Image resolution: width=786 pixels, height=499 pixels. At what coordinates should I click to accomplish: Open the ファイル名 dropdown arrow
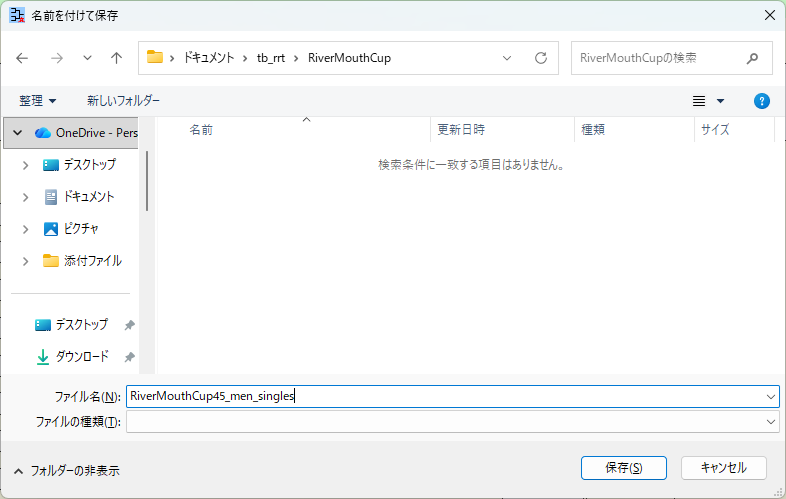pyautogui.click(x=770, y=397)
